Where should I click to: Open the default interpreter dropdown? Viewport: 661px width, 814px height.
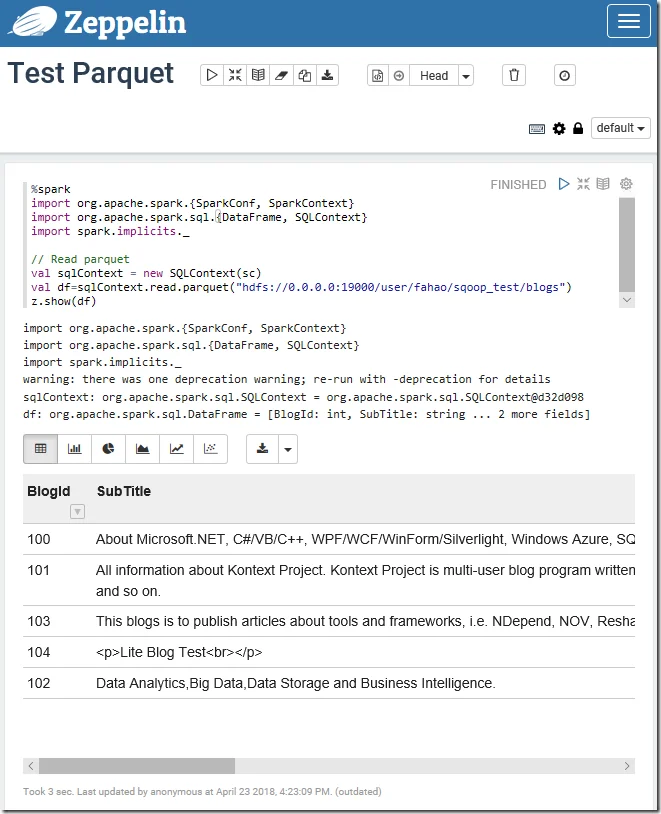[622, 128]
